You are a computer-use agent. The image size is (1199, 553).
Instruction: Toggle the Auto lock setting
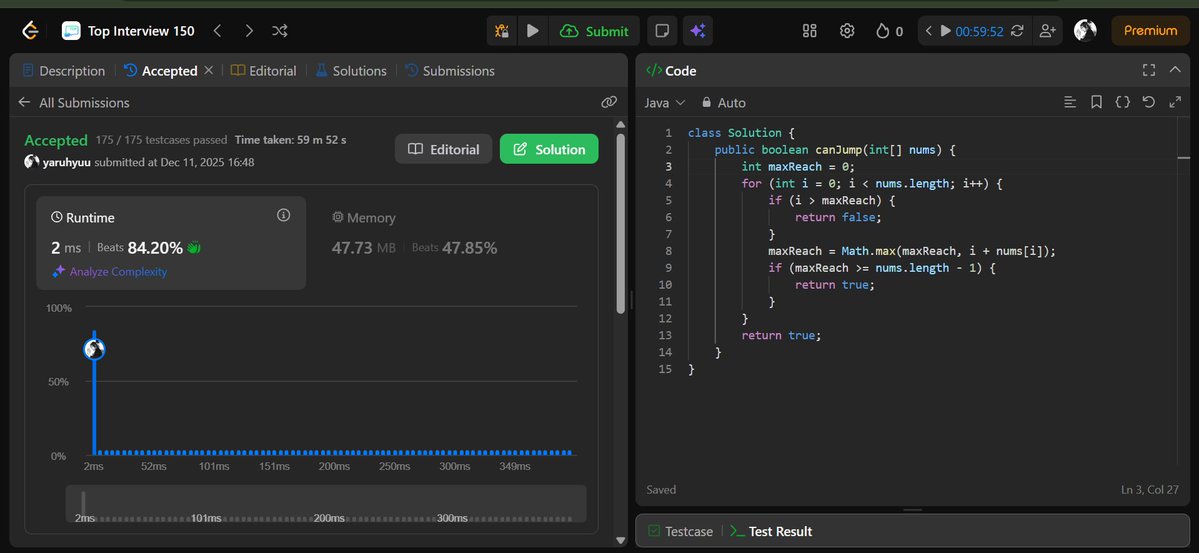pos(723,102)
